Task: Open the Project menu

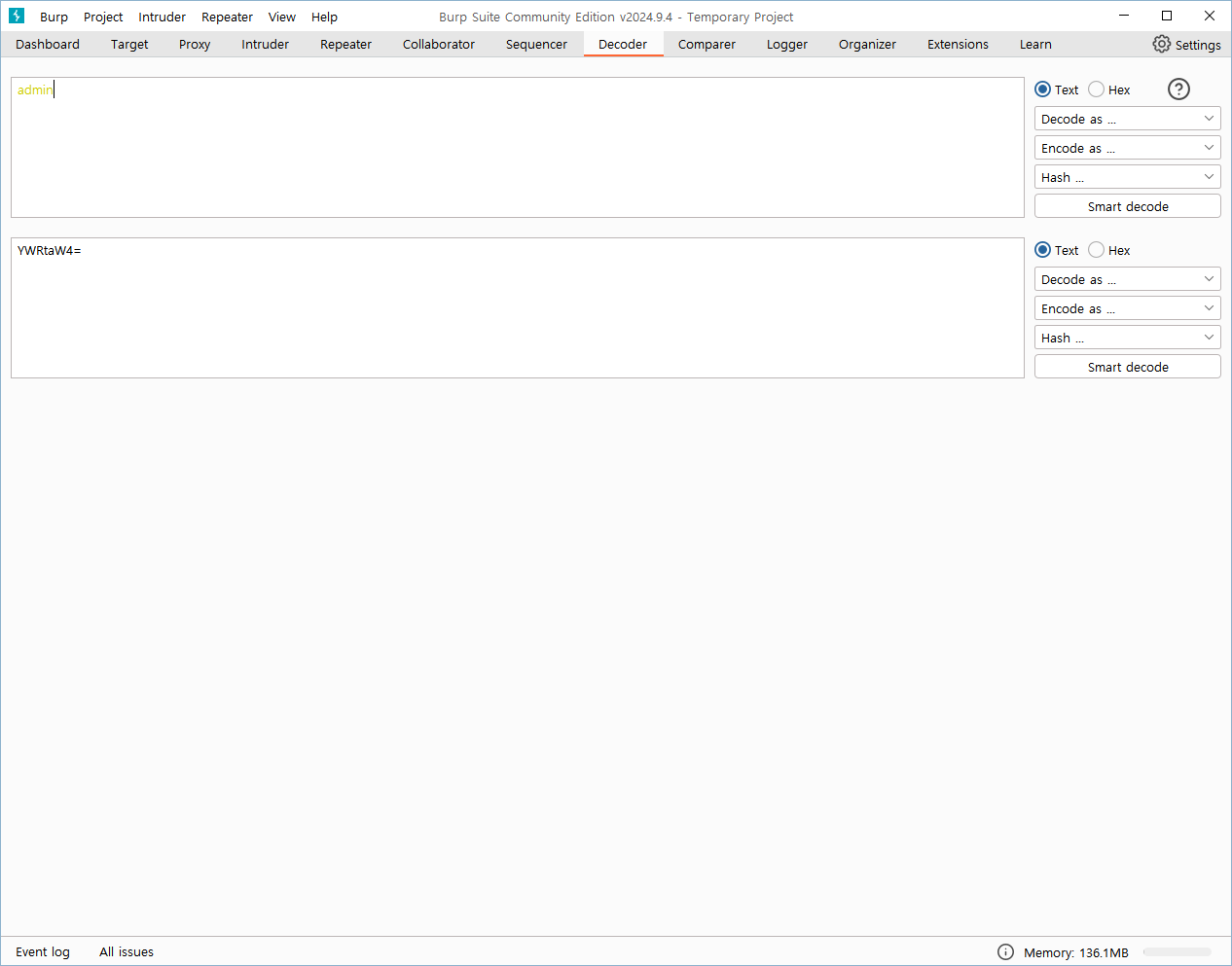Action: point(103,17)
